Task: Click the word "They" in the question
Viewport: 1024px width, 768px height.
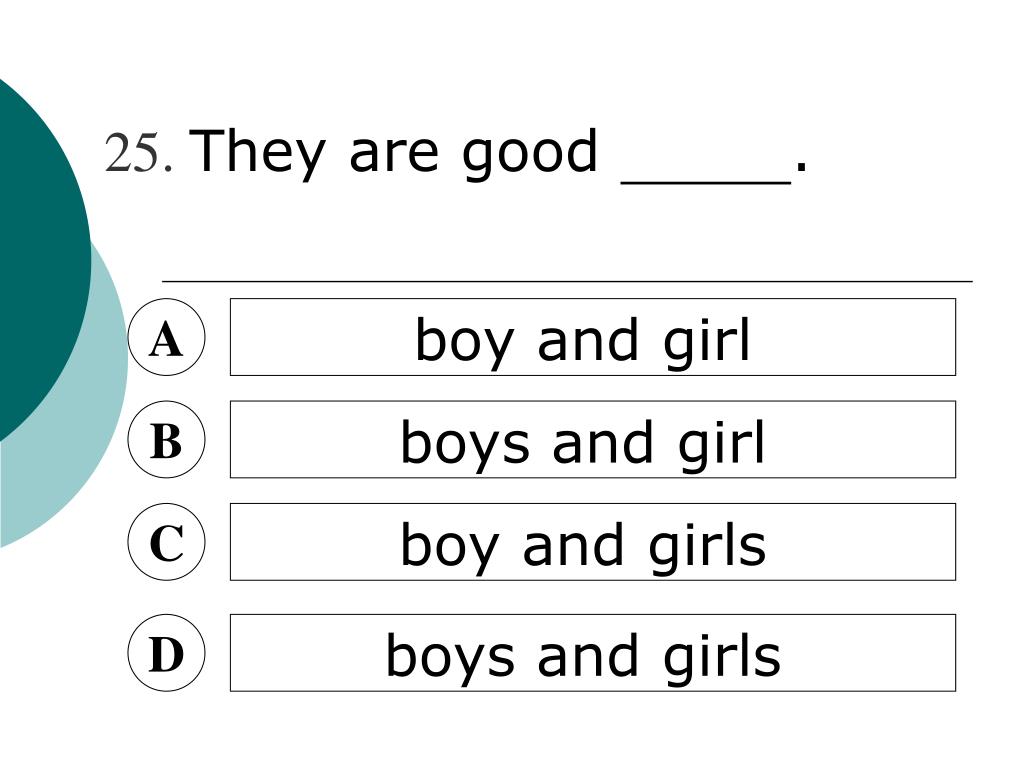Action: [x=257, y=155]
